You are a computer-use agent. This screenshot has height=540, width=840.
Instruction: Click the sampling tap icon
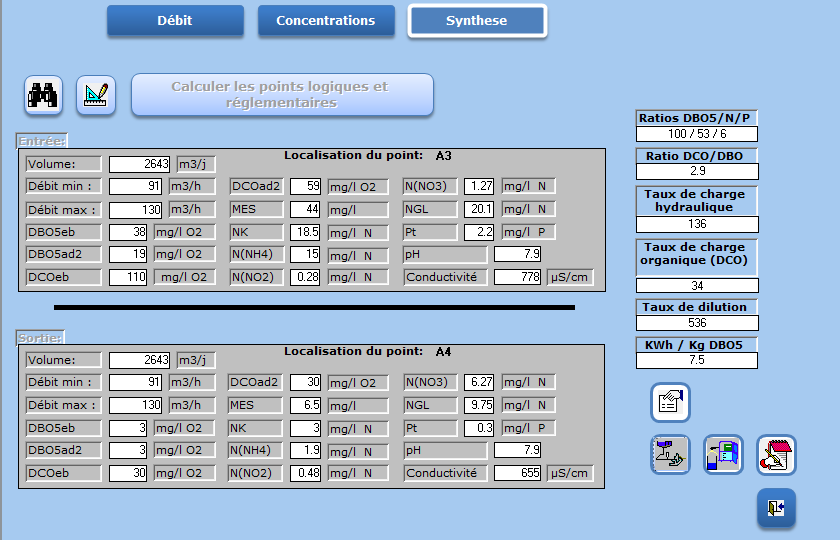670,454
